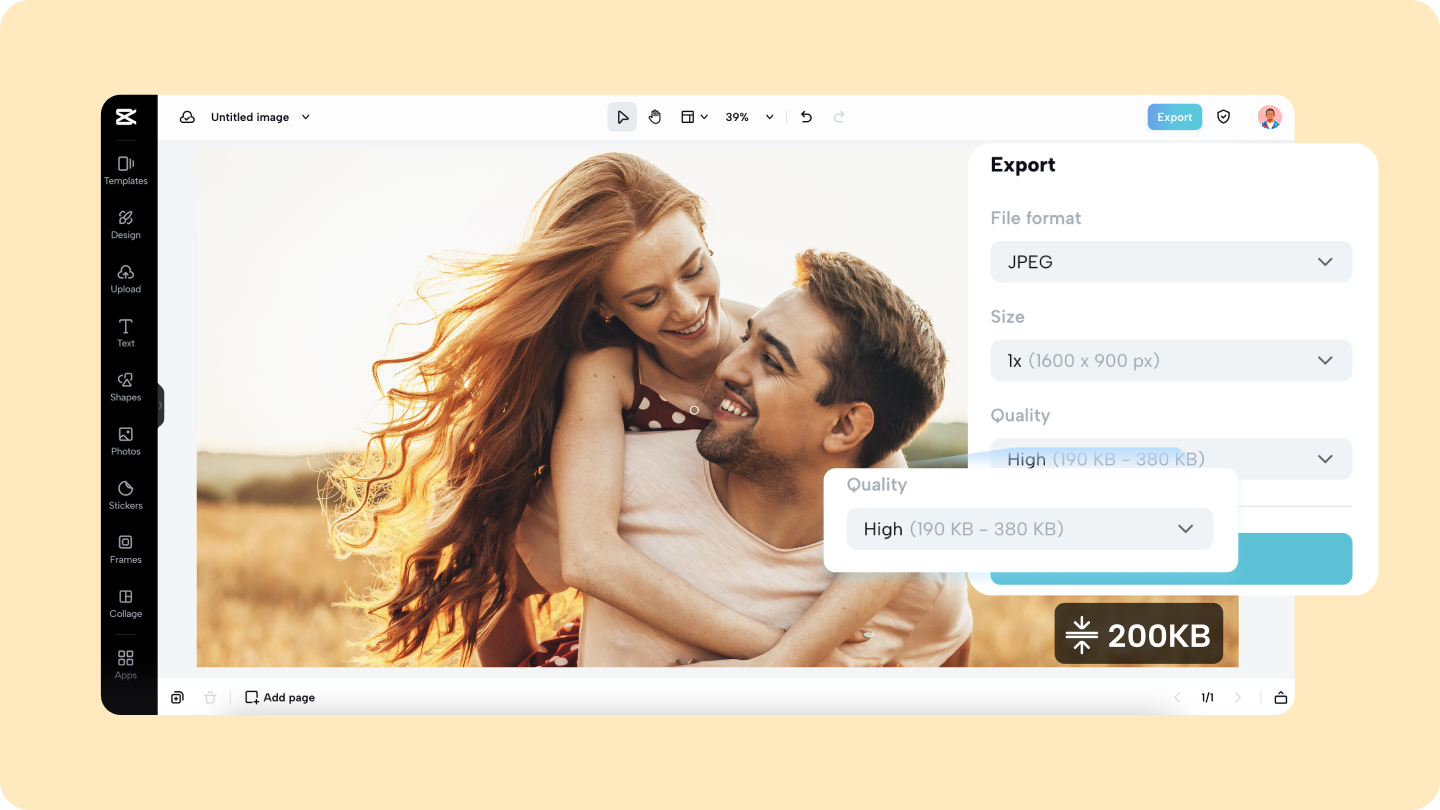Click the 1/1 page indicator
Viewport: 1440px width, 810px height.
(x=1207, y=697)
